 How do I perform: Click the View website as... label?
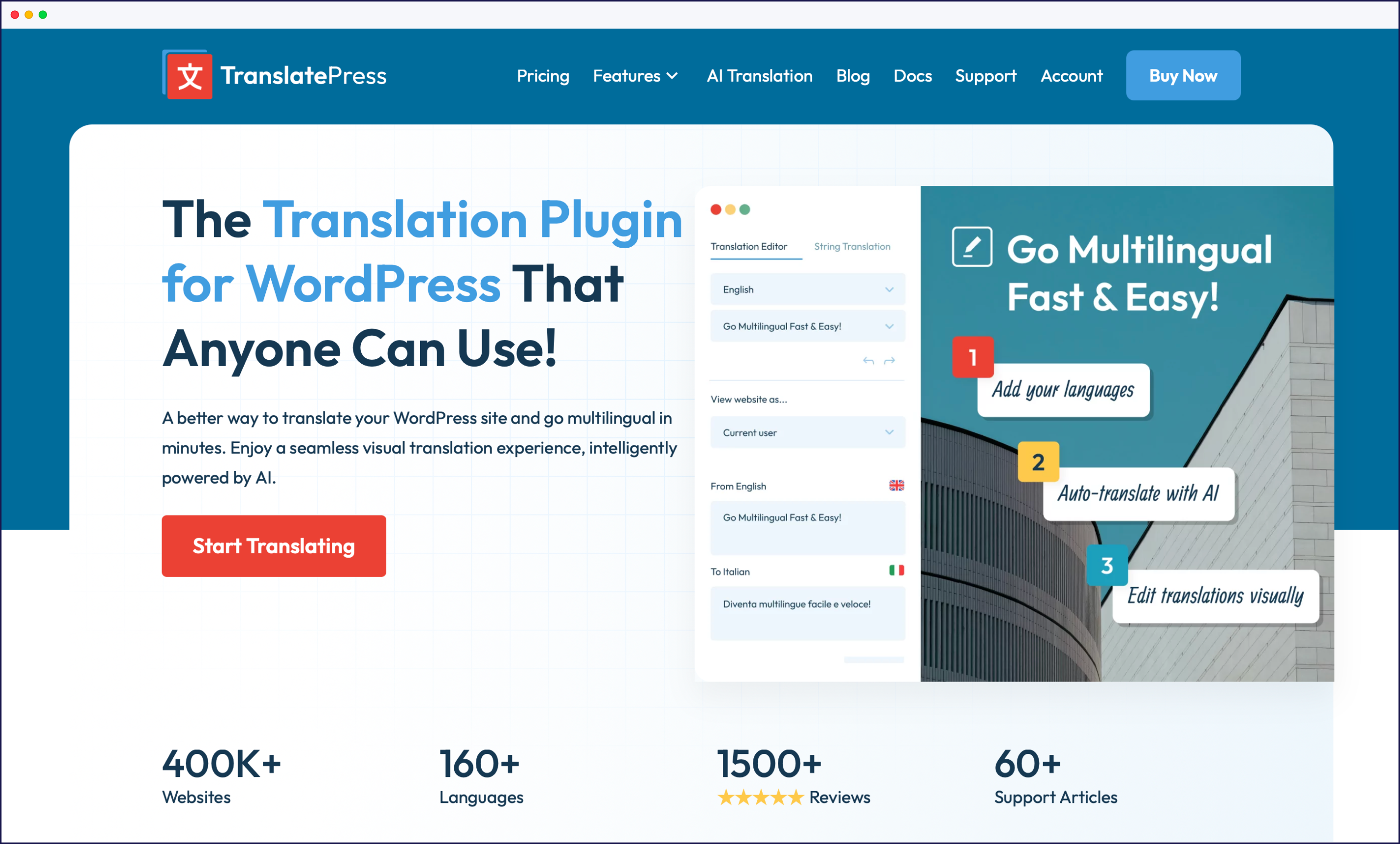[748, 399]
